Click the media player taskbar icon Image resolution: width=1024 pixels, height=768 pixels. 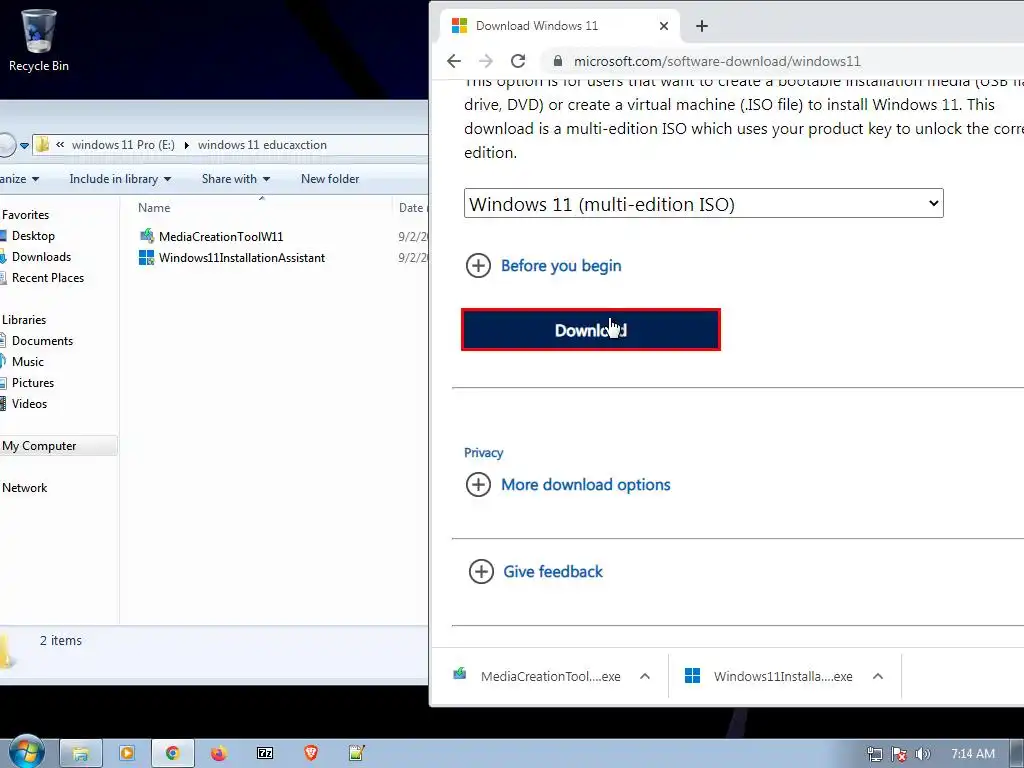click(x=127, y=753)
